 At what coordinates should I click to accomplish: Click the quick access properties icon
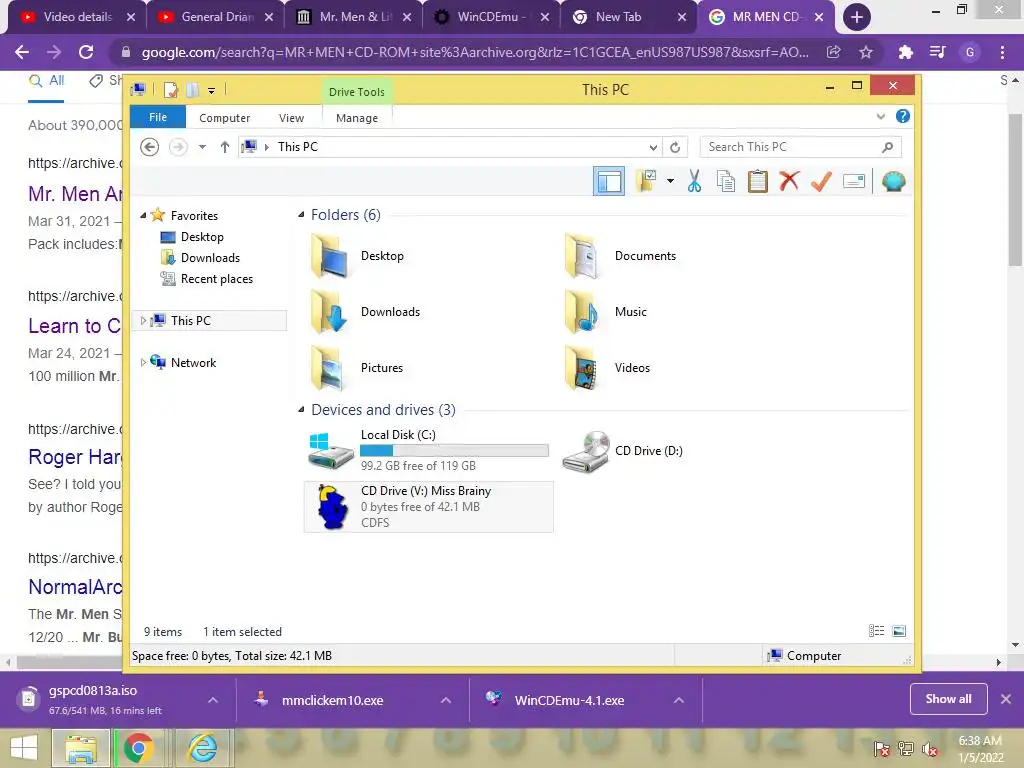pos(170,90)
